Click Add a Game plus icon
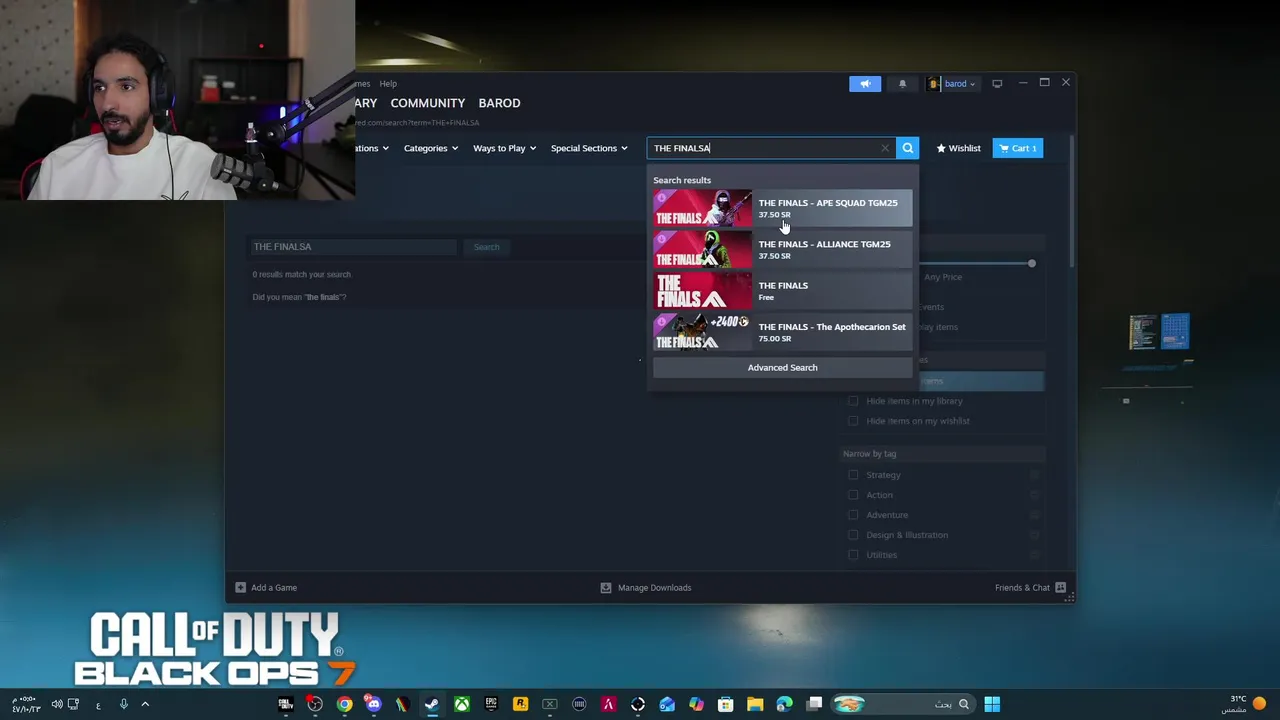The height and width of the screenshot is (720, 1280). [240, 588]
